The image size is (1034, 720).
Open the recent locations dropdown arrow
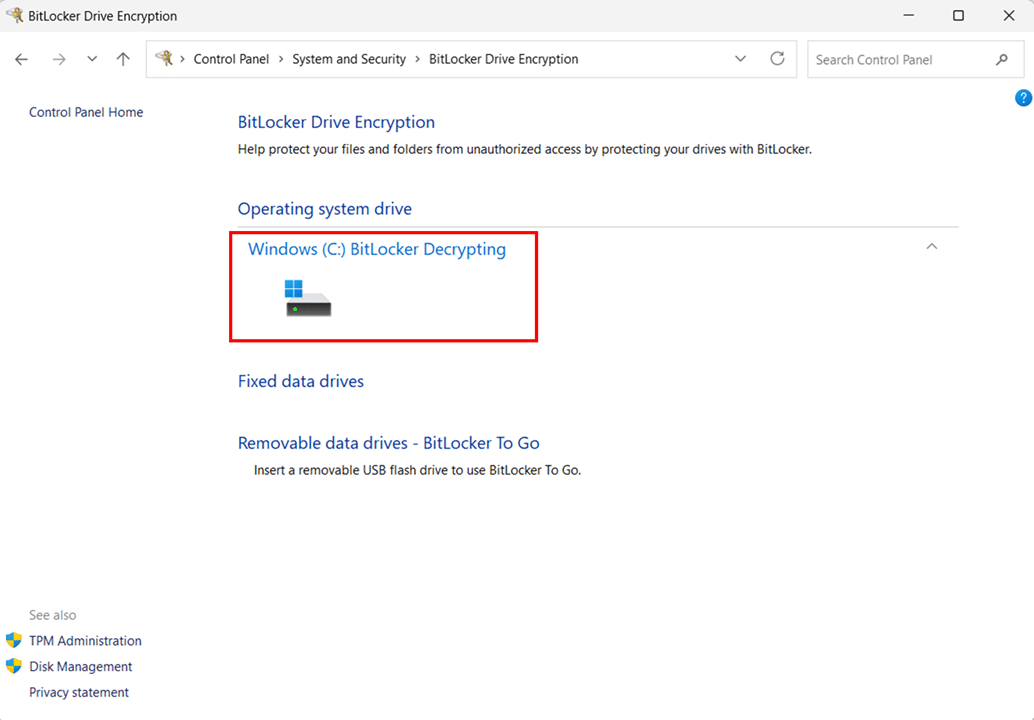(92, 59)
